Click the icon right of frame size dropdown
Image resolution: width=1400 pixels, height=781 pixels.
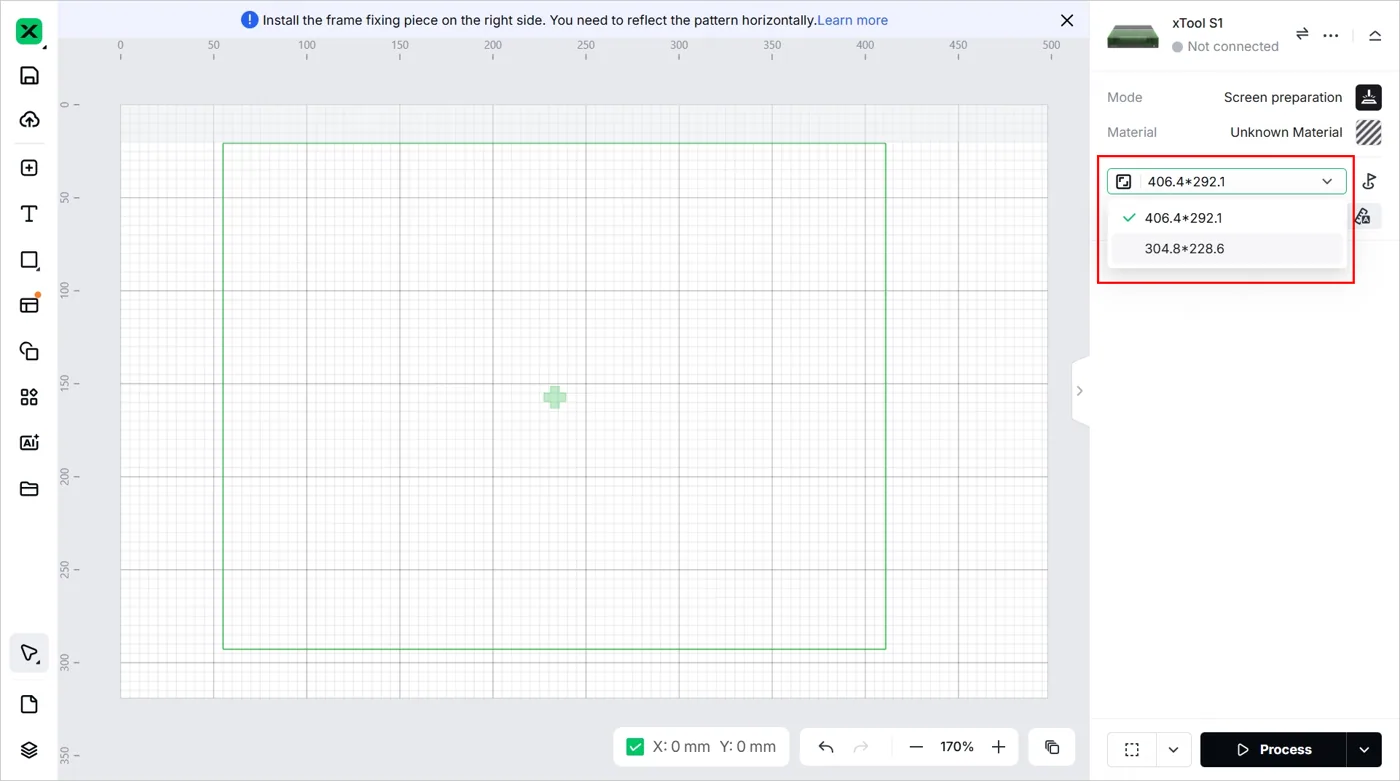[x=1370, y=181]
